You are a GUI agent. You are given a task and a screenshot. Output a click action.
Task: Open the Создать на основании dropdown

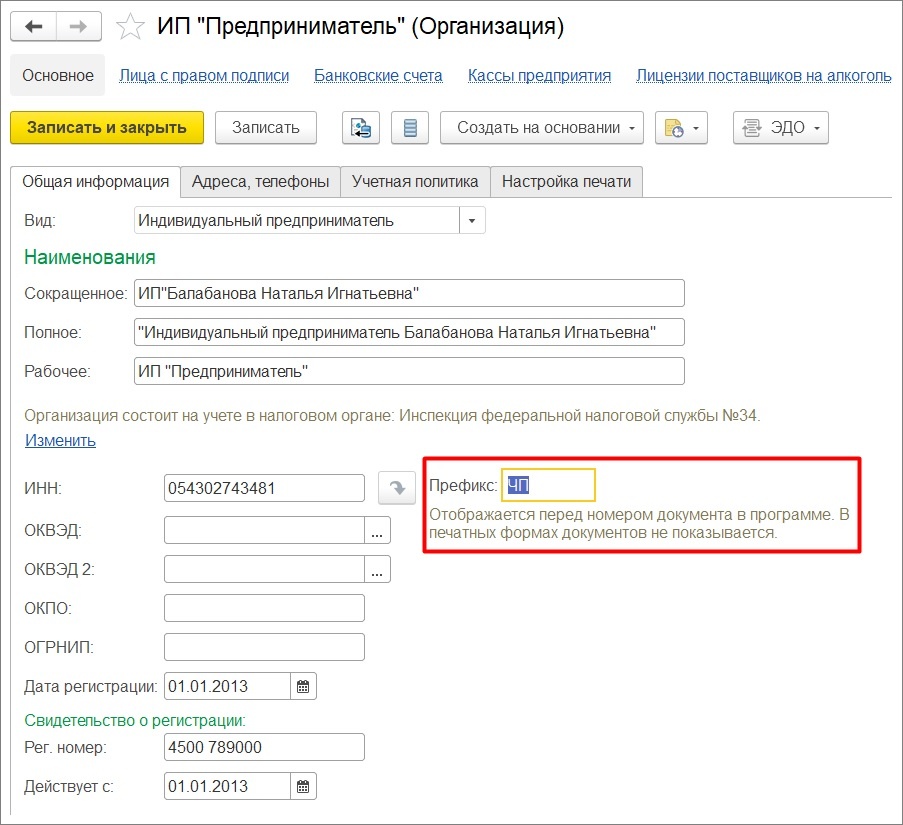(542, 127)
